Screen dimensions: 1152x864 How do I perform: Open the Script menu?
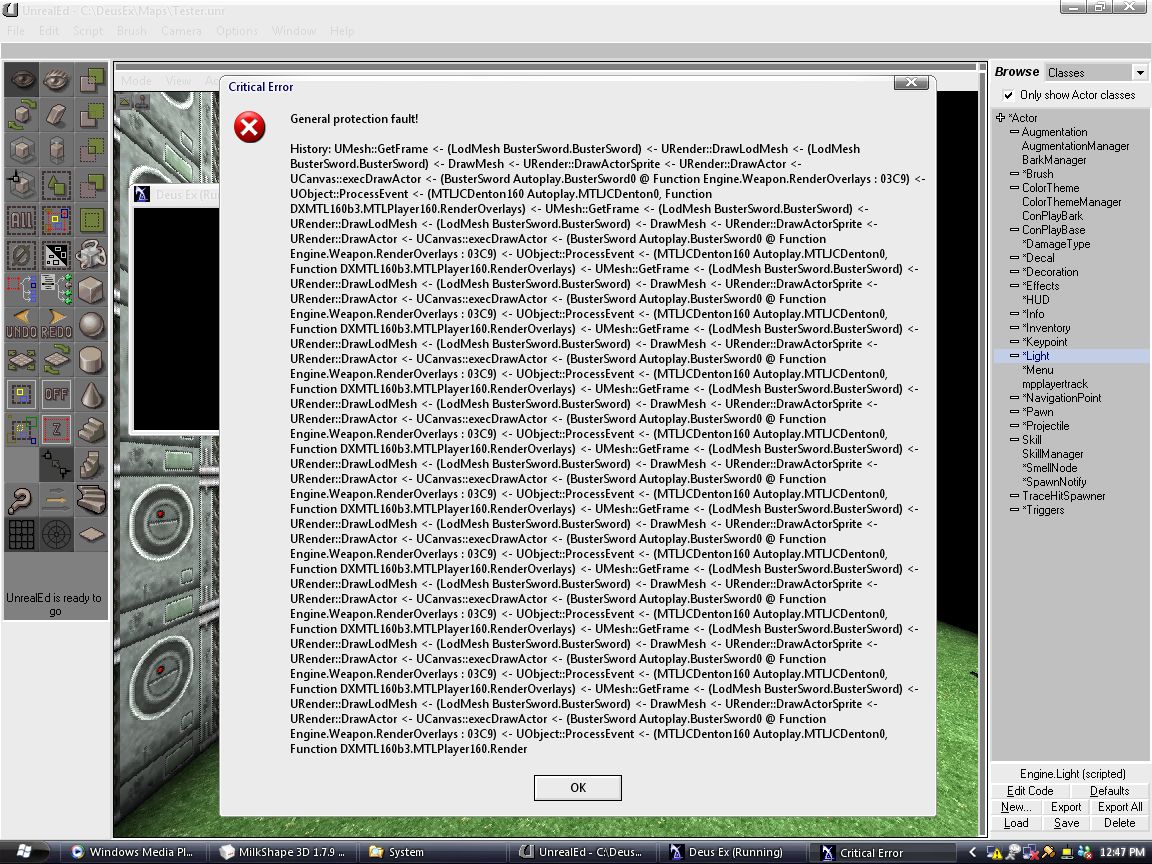click(x=87, y=31)
